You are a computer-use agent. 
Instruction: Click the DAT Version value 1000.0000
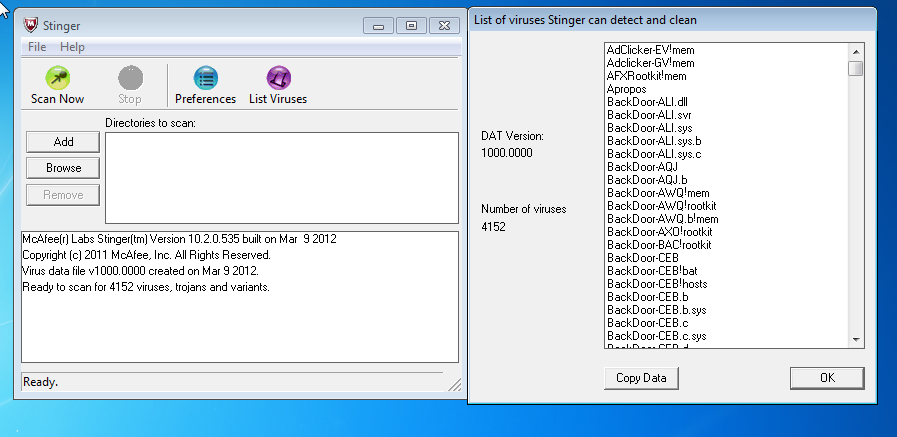point(506,153)
